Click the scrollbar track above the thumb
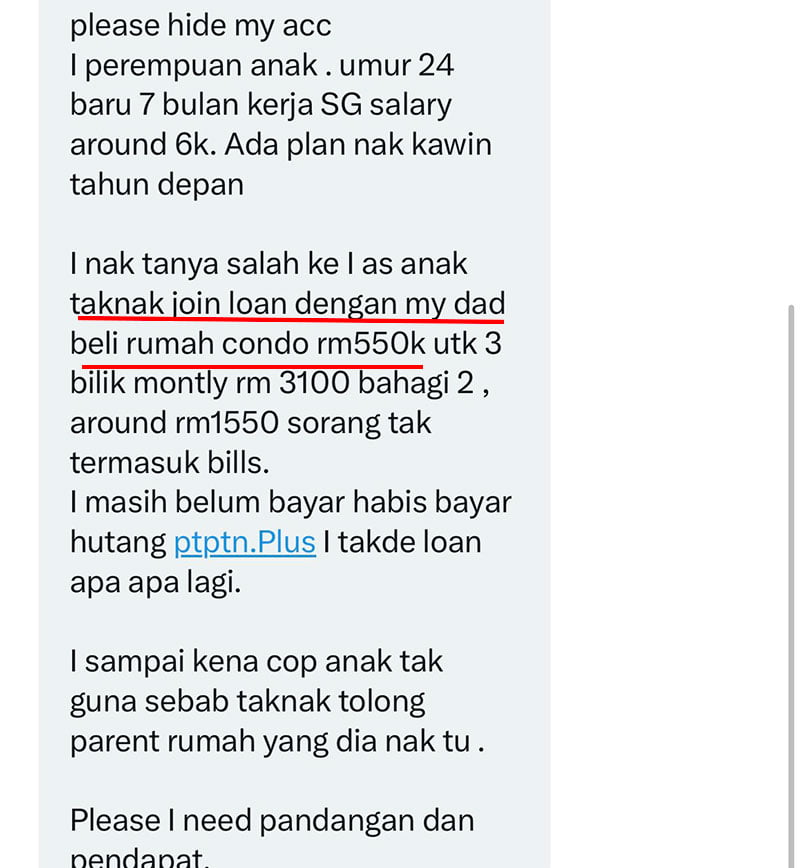 tap(791, 152)
